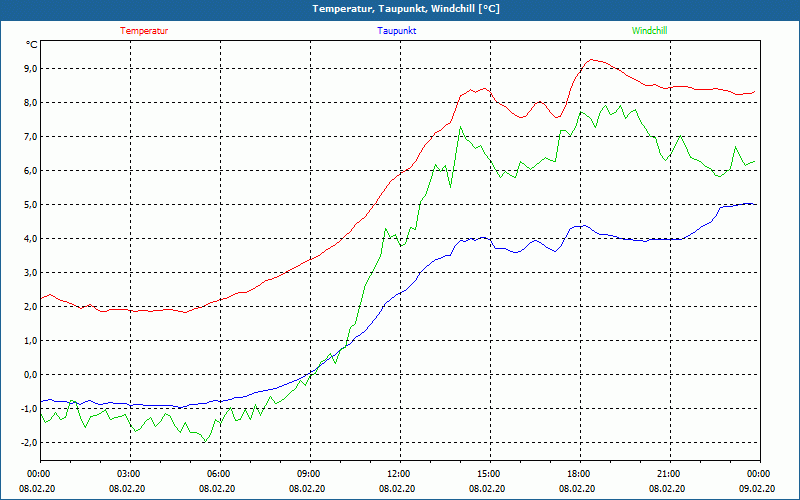800x500 pixels.
Task: Click the blue Taupunkt legend label
Action: pos(396,31)
